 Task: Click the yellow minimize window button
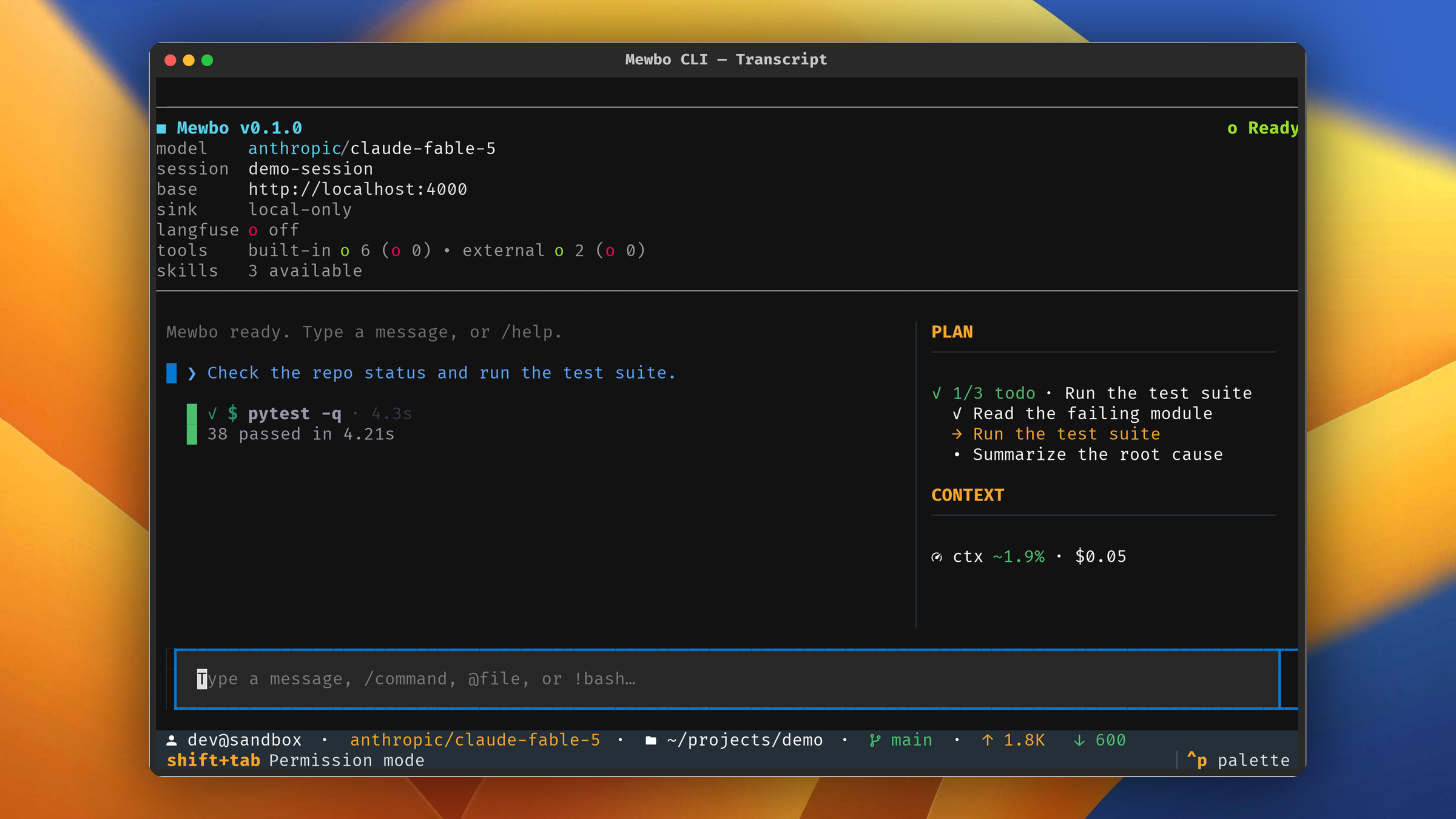[x=189, y=60]
